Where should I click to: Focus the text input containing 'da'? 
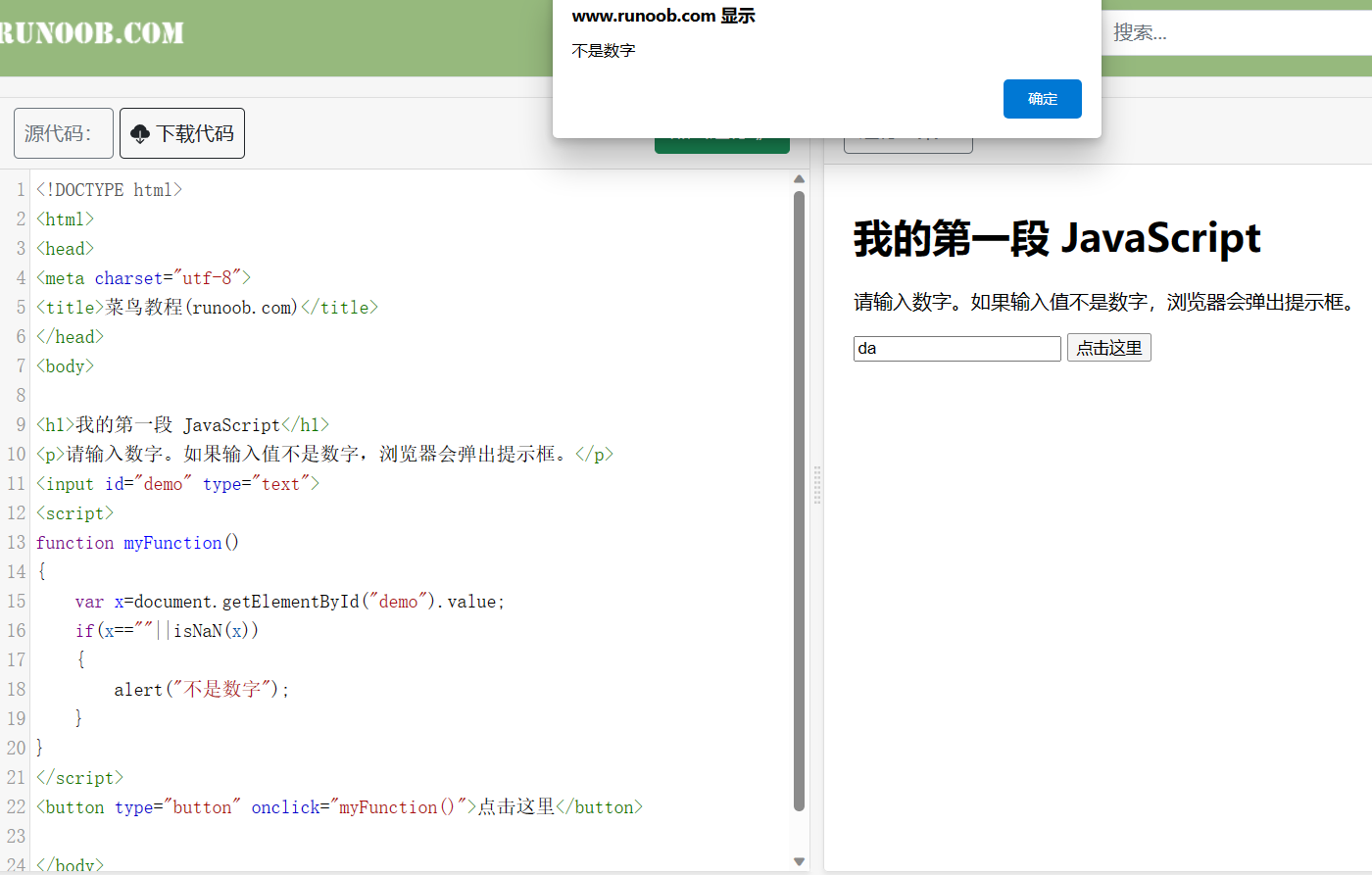957,348
